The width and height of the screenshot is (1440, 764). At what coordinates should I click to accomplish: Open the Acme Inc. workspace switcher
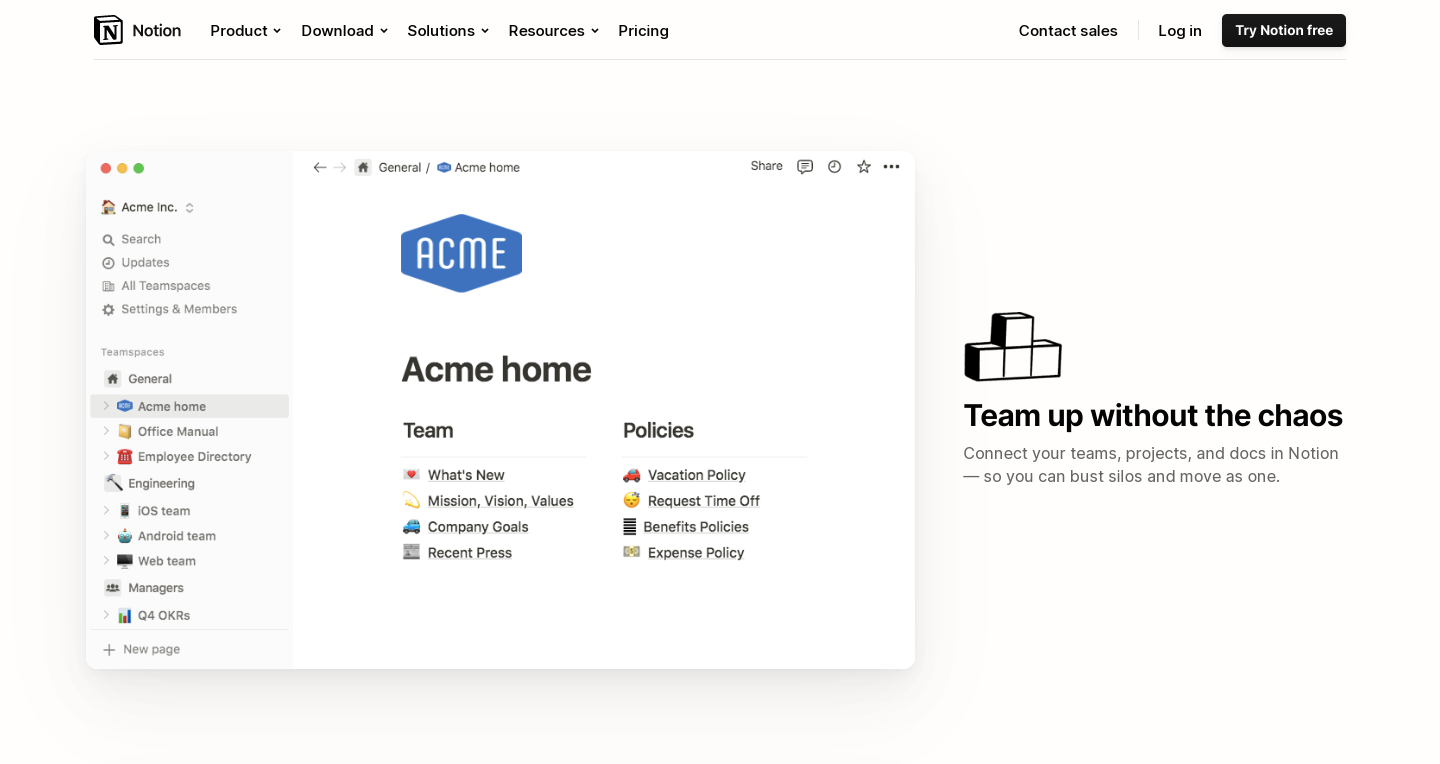148,207
